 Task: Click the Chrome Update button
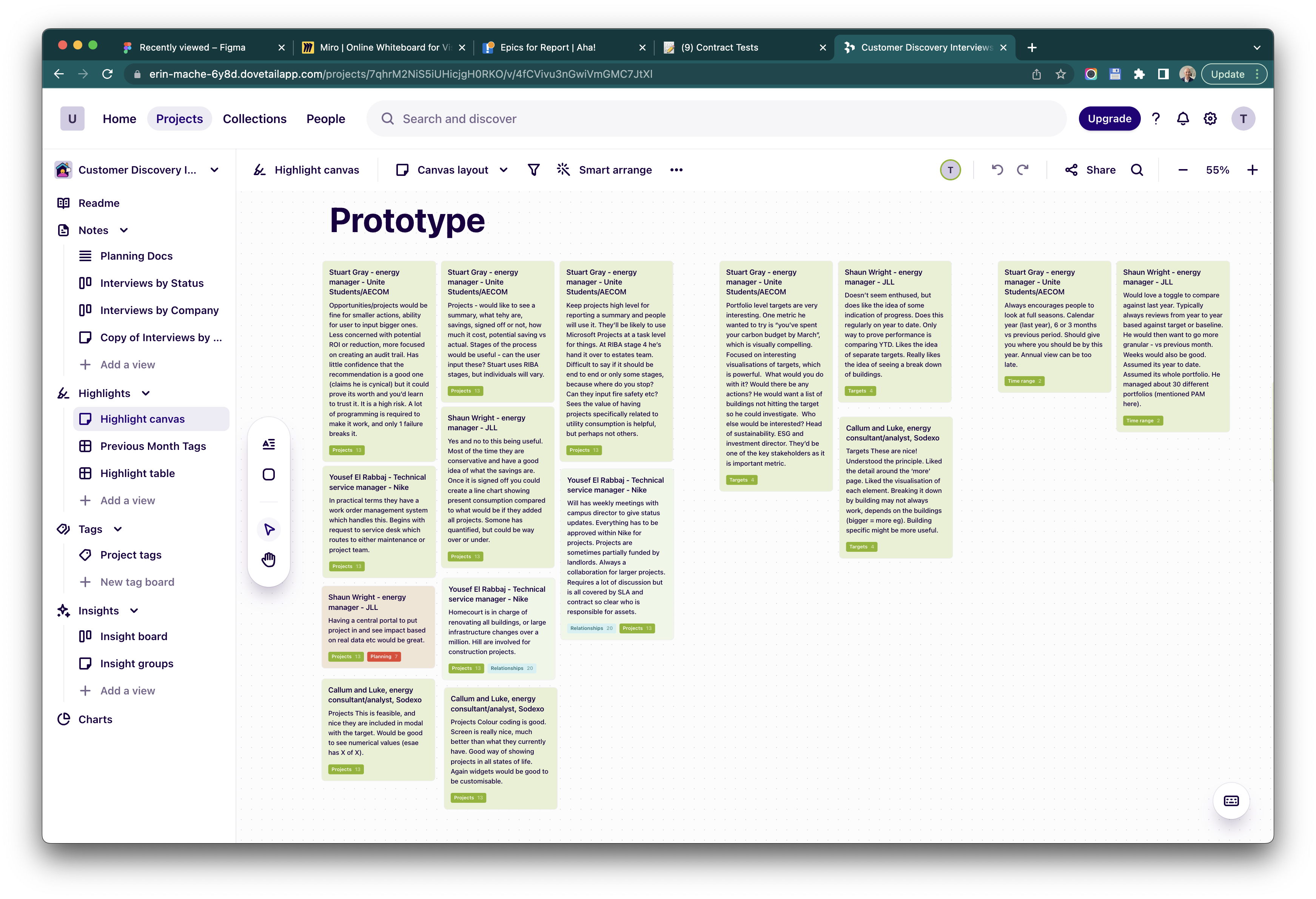coord(1233,74)
